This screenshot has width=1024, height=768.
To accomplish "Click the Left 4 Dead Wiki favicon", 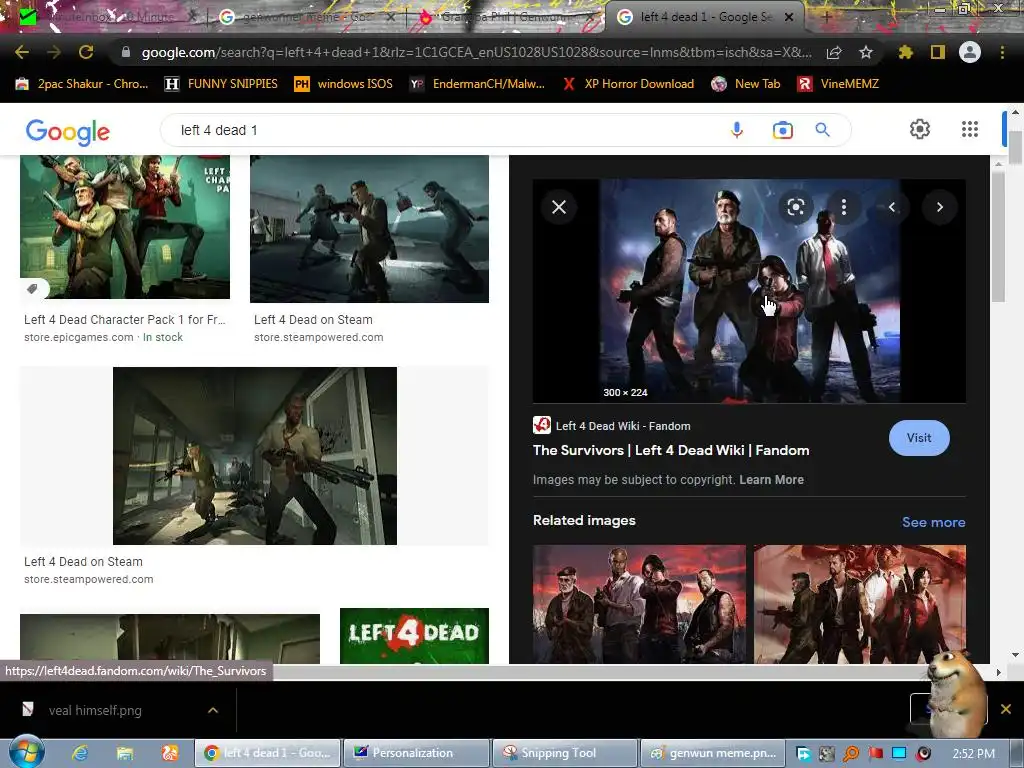I will coord(541,425).
